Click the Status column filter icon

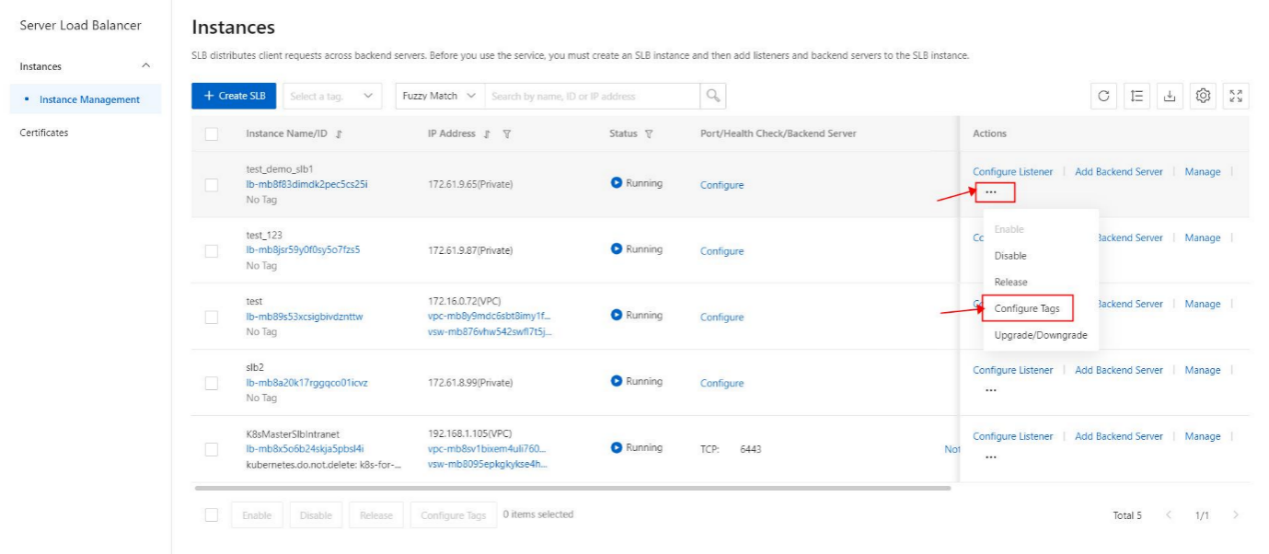pyautogui.click(x=649, y=134)
